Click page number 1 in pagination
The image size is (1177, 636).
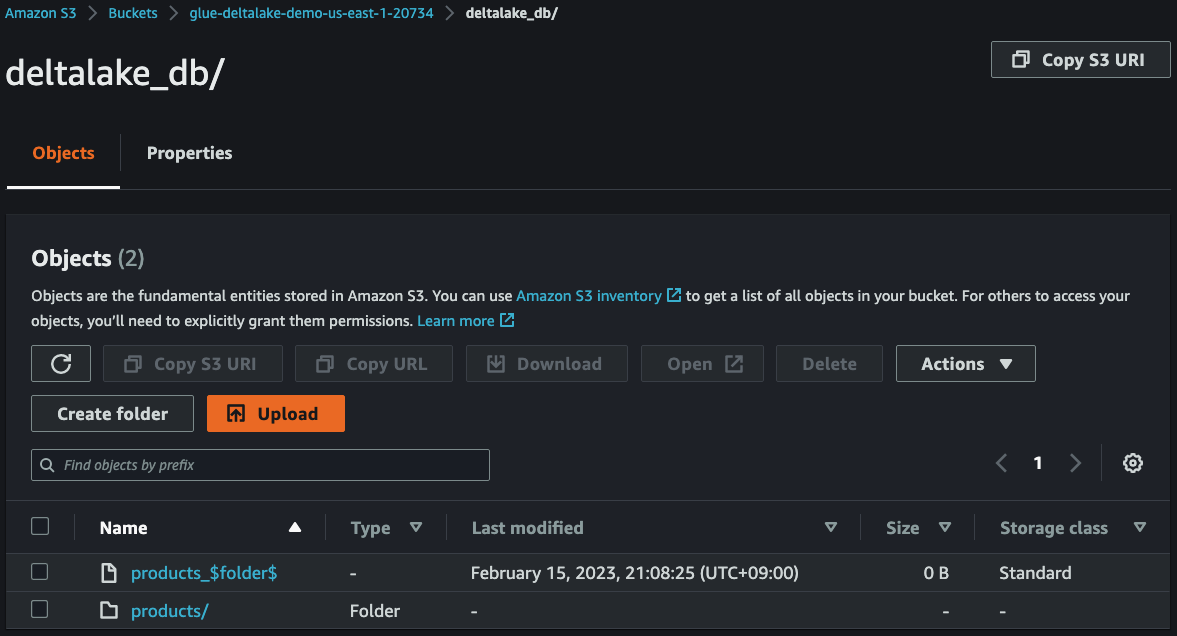pyautogui.click(x=1038, y=463)
